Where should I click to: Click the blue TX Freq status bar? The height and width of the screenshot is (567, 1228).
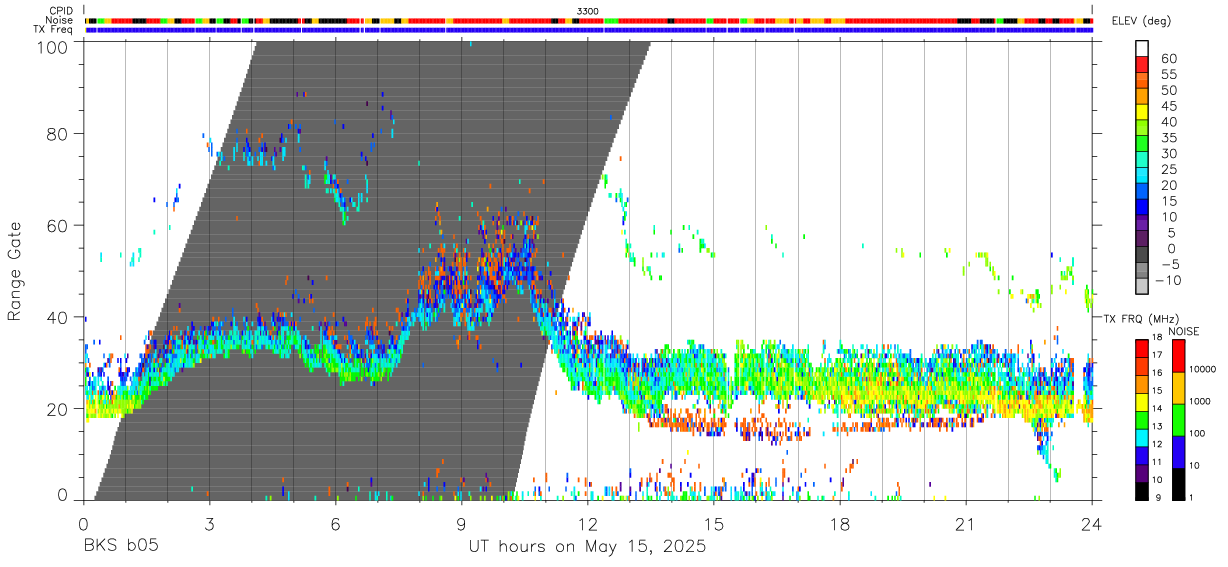tap(588, 30)
